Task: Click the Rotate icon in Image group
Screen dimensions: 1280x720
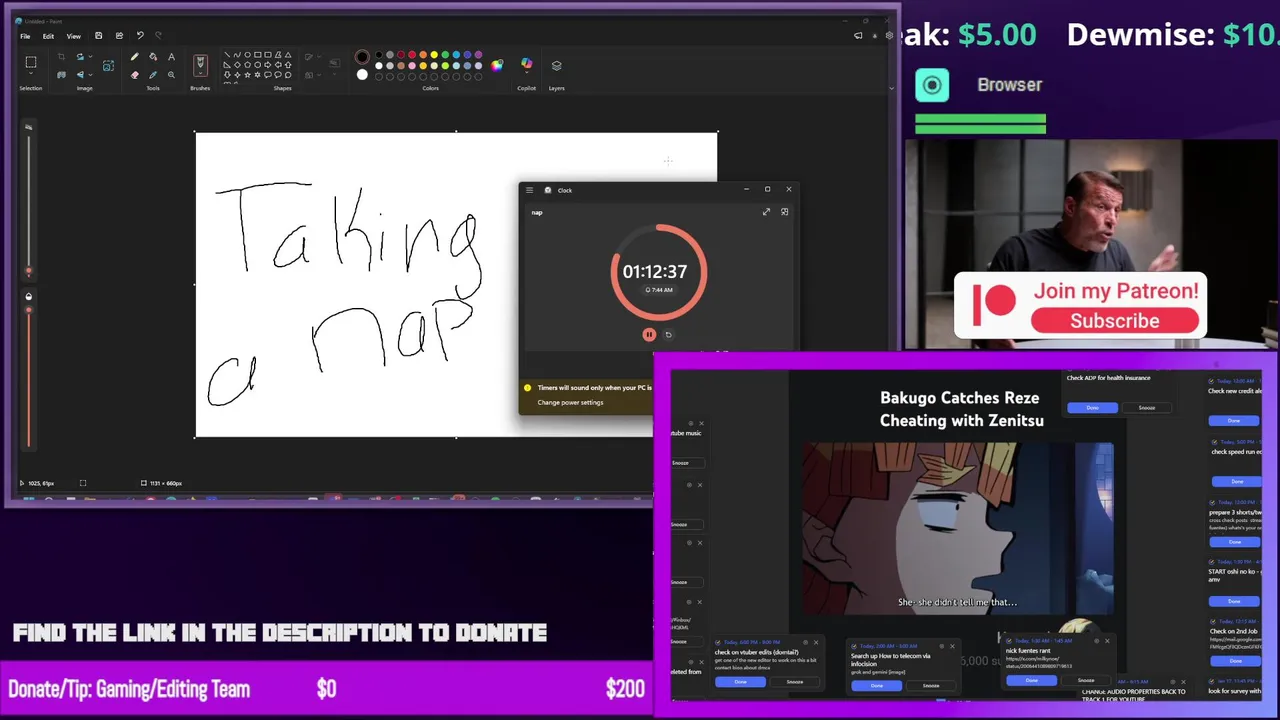Action: coord(80,57)
